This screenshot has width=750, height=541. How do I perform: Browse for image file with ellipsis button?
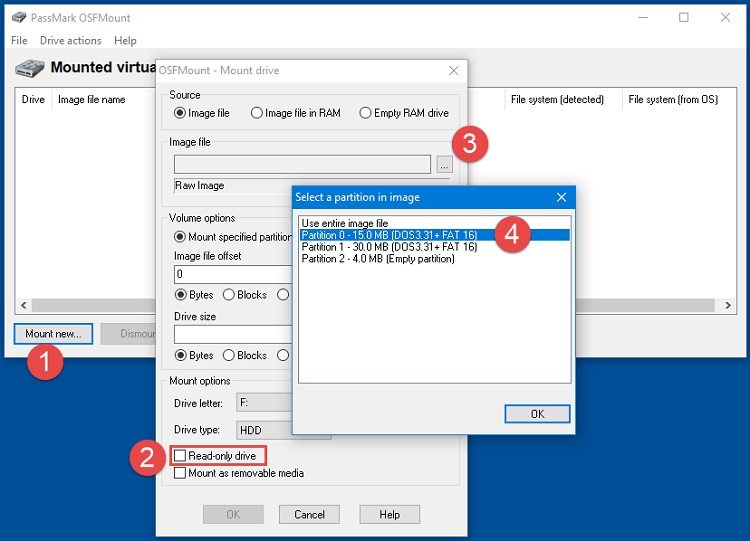click(x=444, y=165)
